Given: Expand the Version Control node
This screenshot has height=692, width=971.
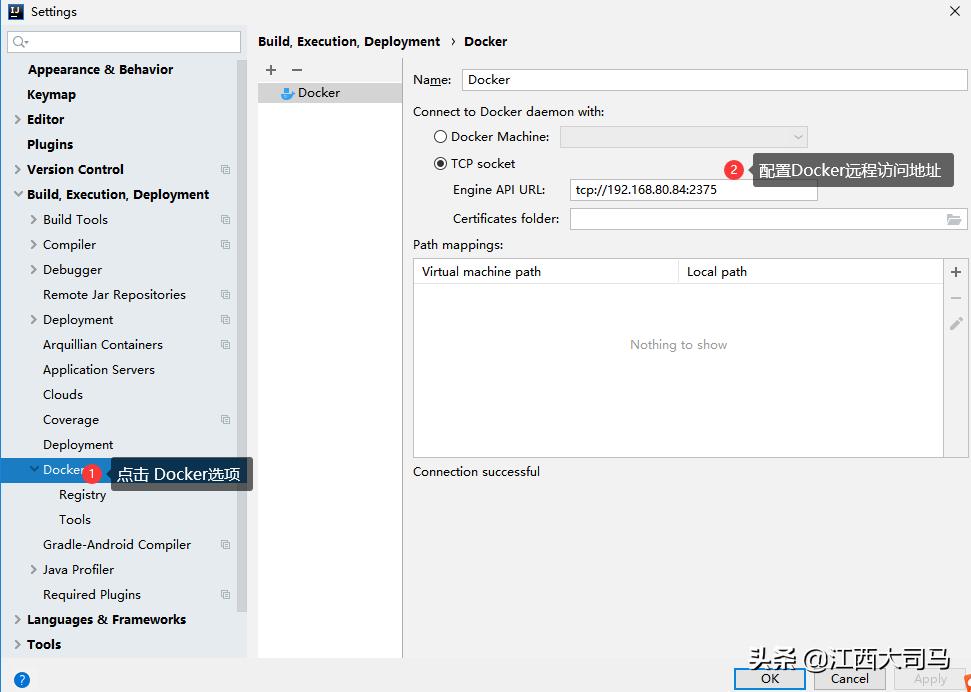Looking at the screenshot, I should point(18,169).
